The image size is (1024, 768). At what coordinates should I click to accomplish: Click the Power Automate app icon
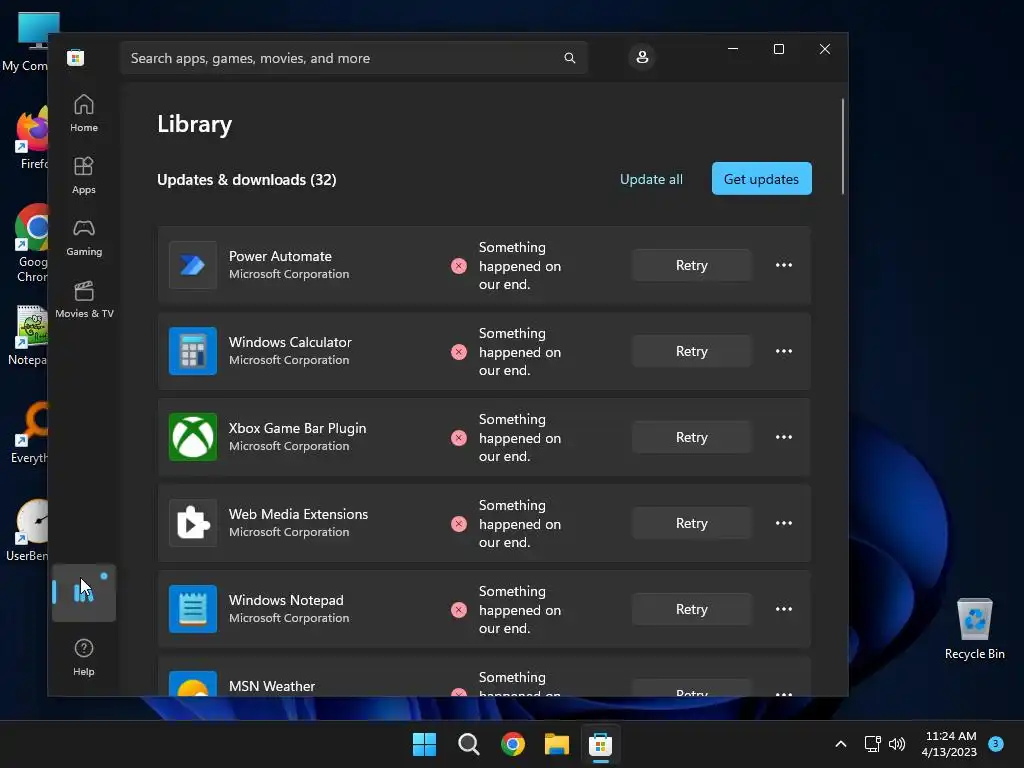coord(193,265)
